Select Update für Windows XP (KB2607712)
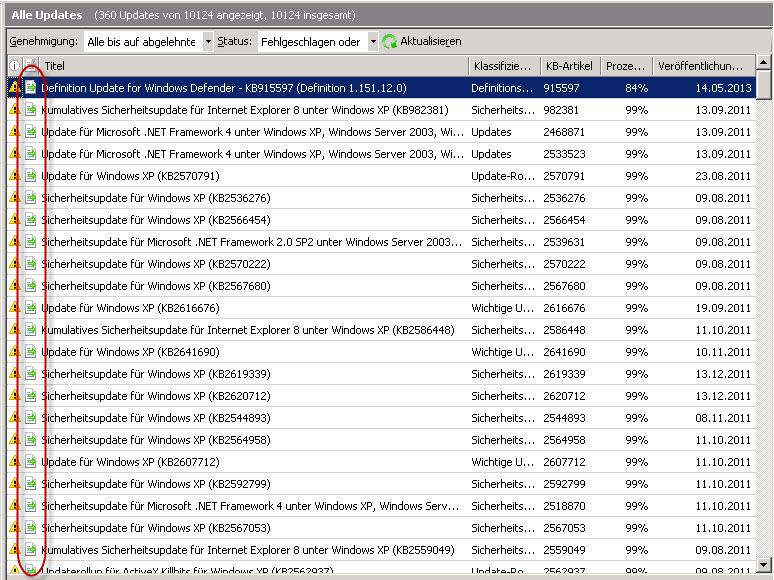 tap(130, 462)
